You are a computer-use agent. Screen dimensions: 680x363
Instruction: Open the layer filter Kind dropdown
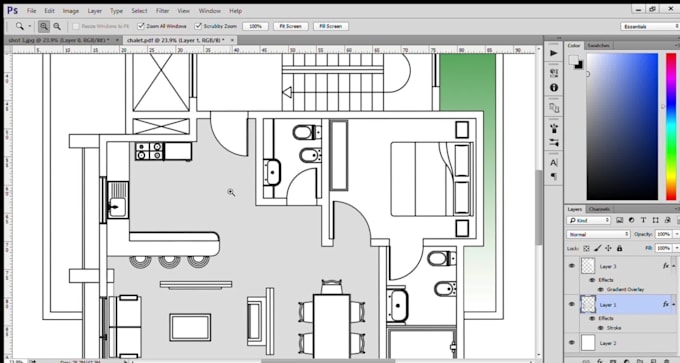(x=589, y=220)
